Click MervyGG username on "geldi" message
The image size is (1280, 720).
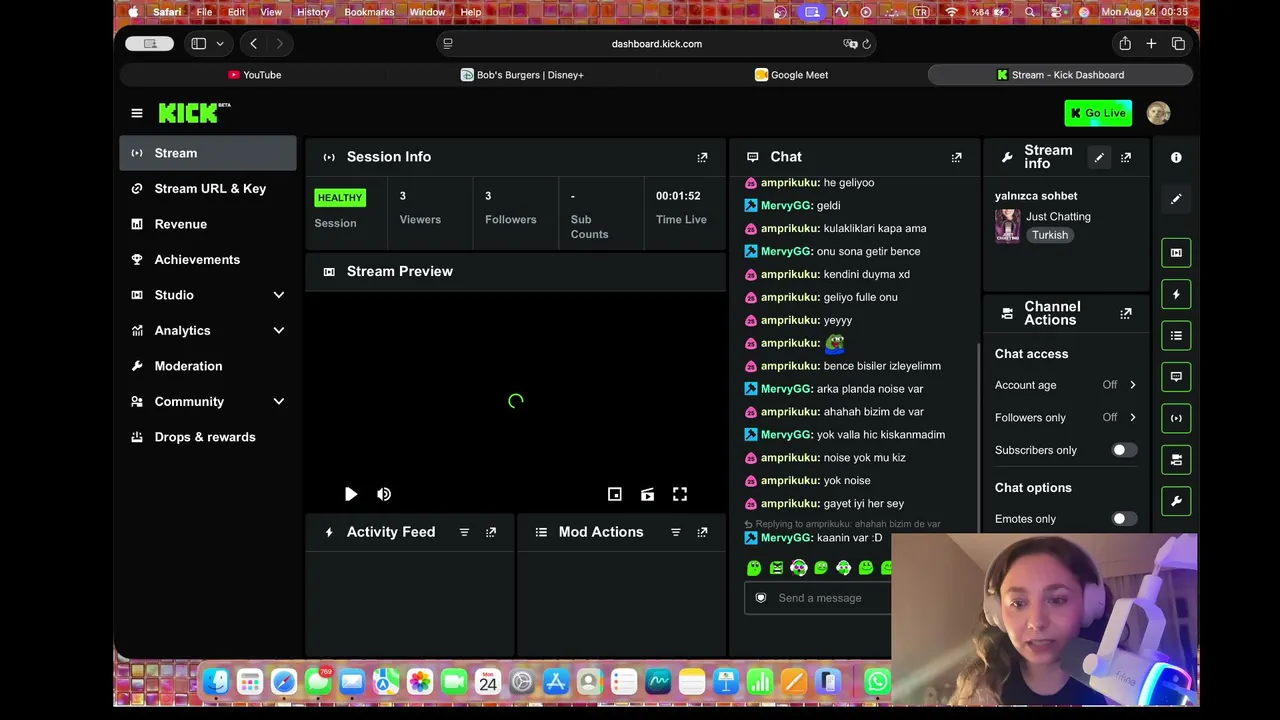(x=786, y=206)
